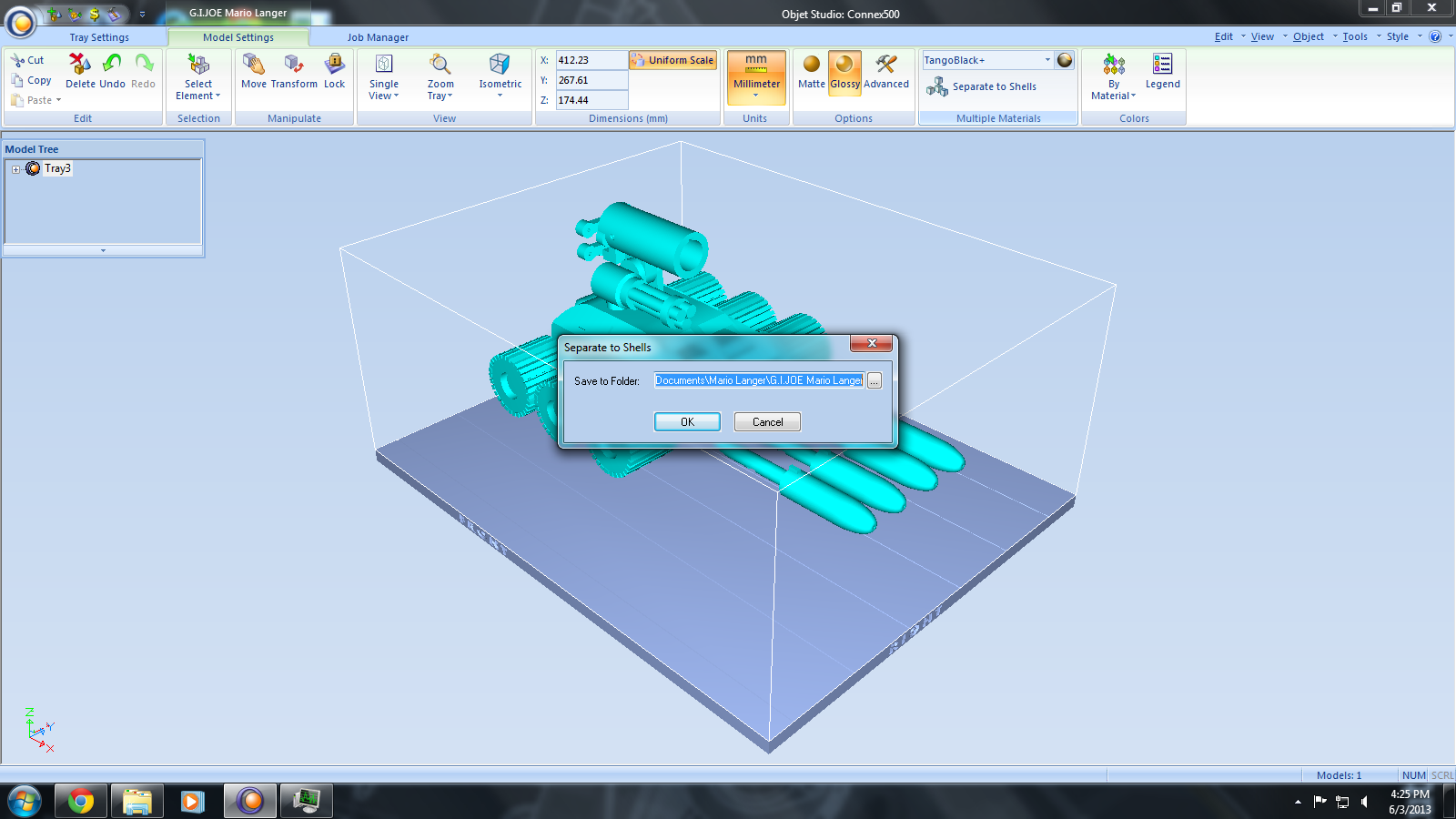
Task: Click Separate to Shells in the ribbon
Action: pos(982,86)
